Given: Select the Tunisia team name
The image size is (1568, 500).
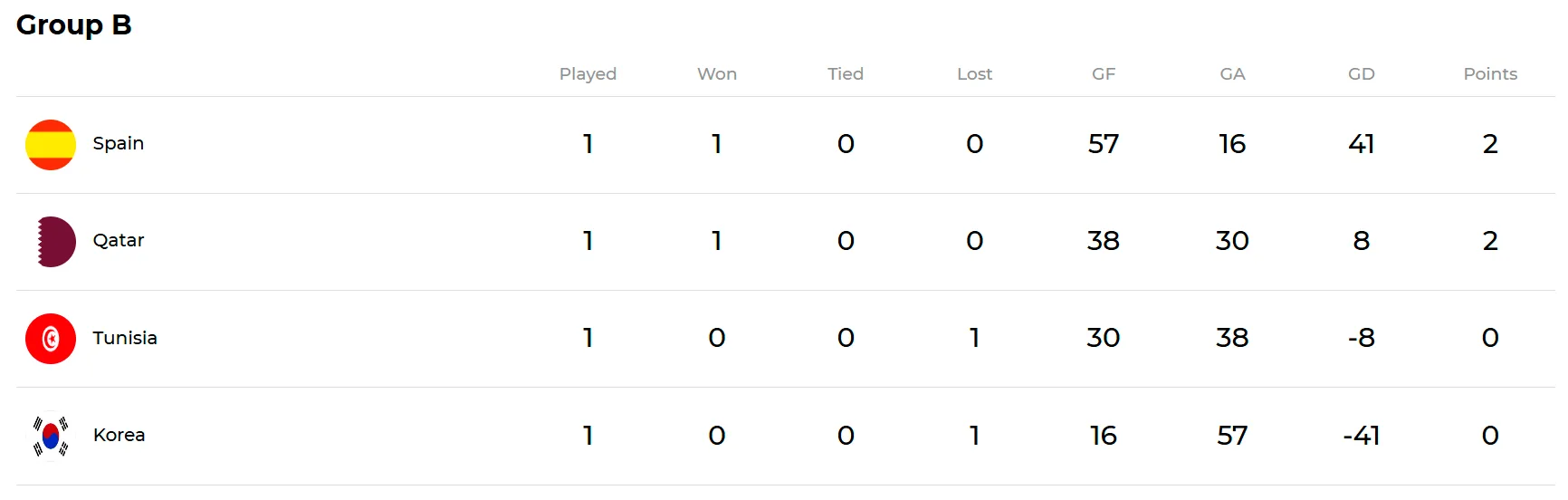Looking at the screenshot, I should pyautogui.click(x=124, y=338).
